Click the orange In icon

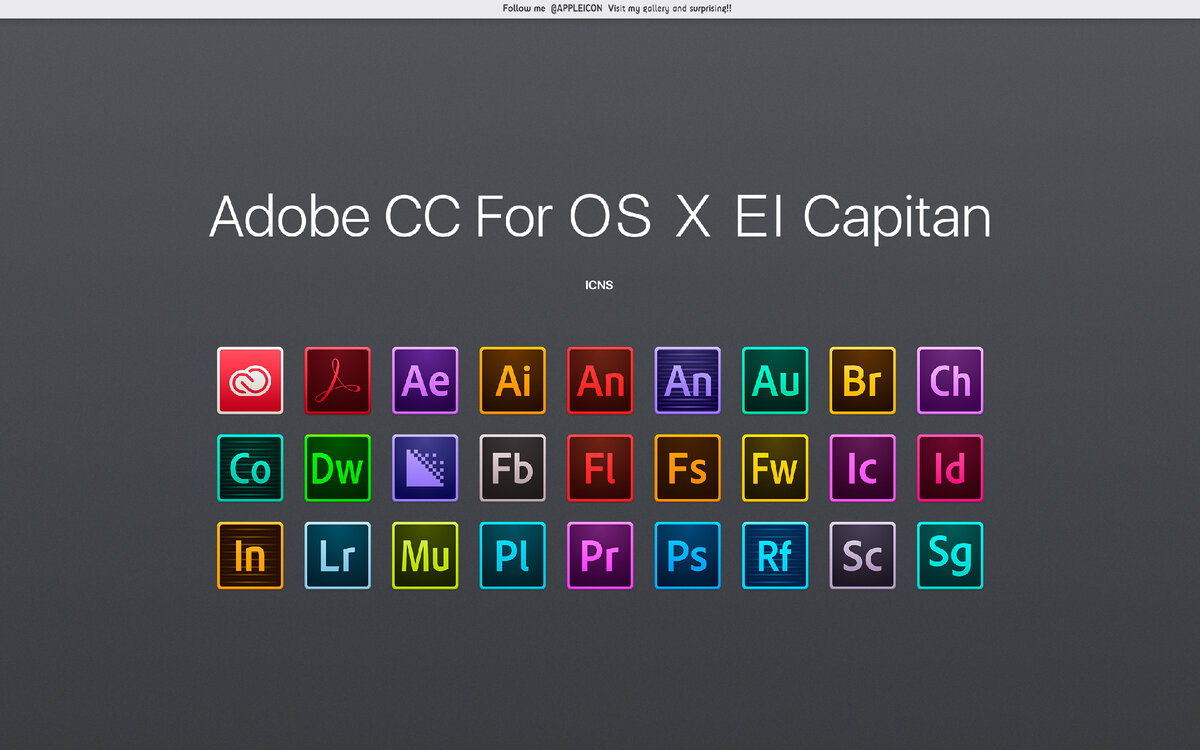coord(250,555)
